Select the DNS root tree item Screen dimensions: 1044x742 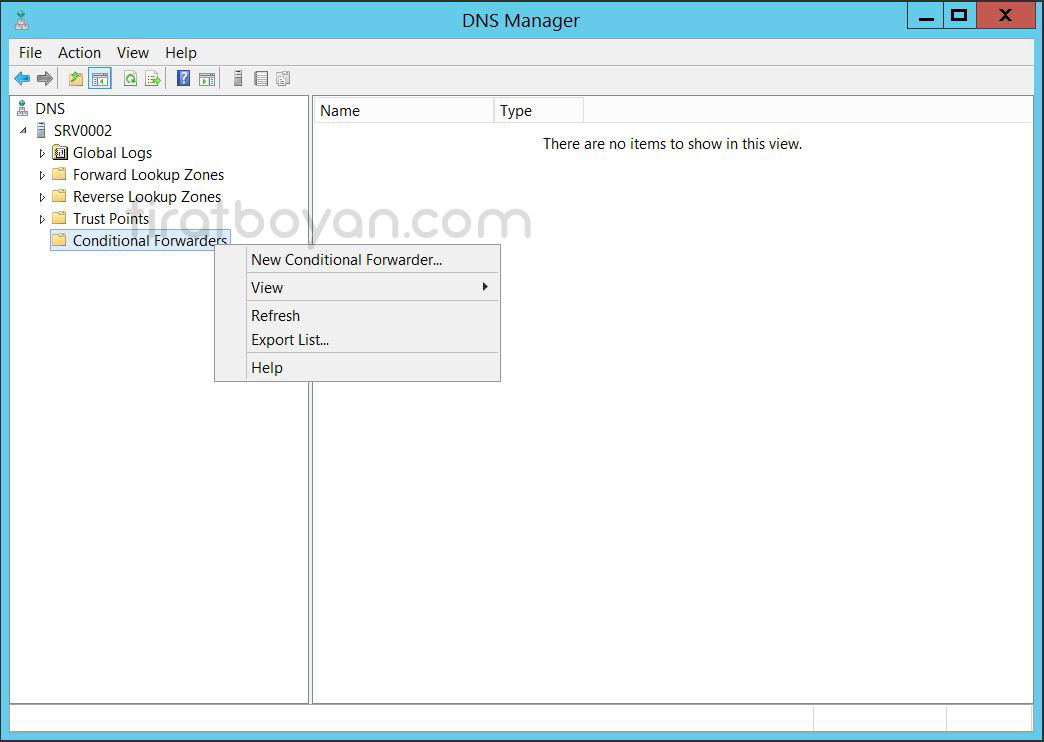50,108
